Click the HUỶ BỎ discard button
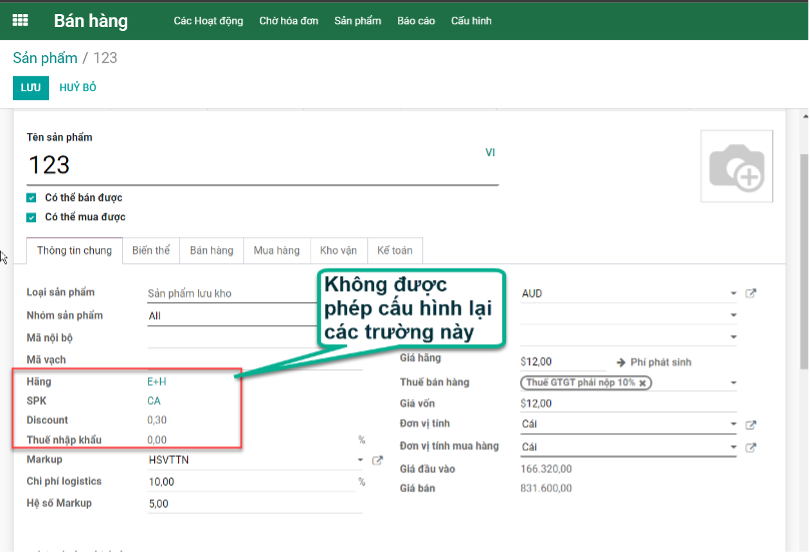The width and height of the screenshot is (810, 553). click(78, 88)
